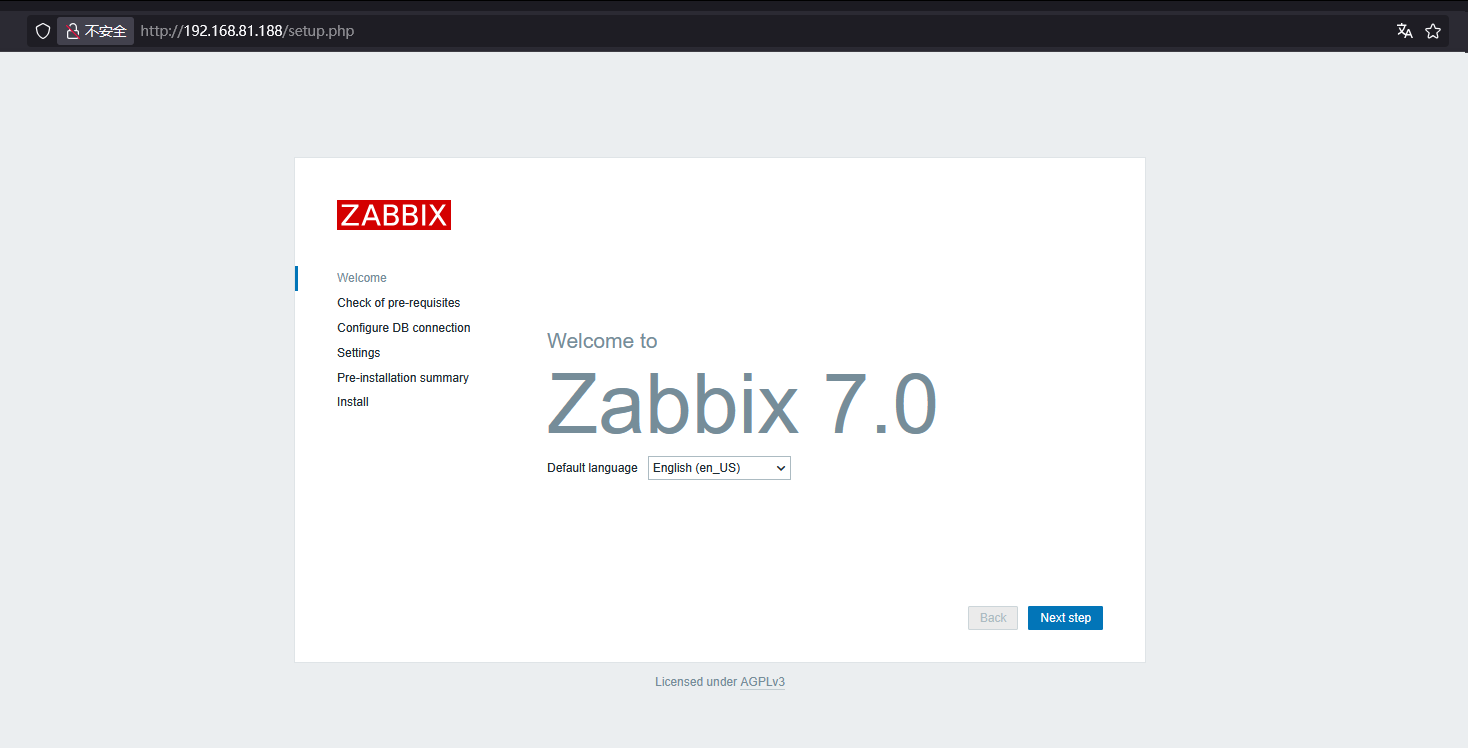Open Configure DB connection step

(x=403, y=327)
